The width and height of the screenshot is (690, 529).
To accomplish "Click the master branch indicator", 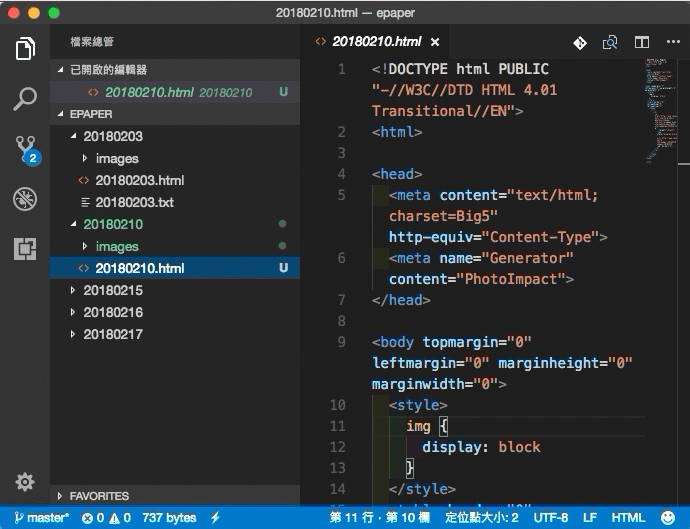I will tap(42, 518).
